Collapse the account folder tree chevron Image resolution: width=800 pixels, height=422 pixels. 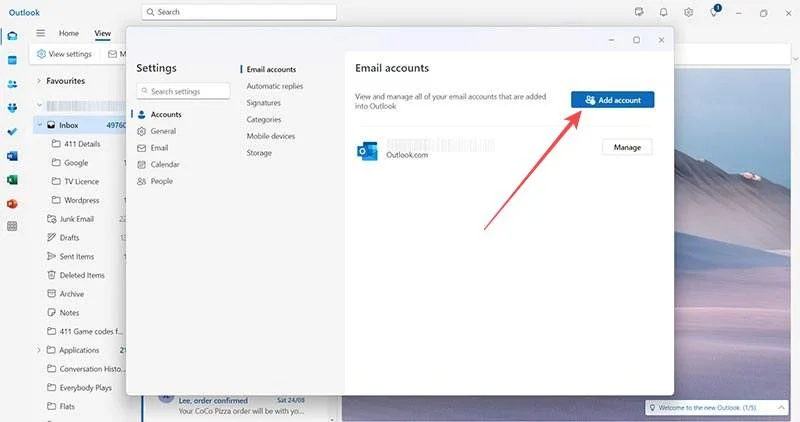coord(39,106)
